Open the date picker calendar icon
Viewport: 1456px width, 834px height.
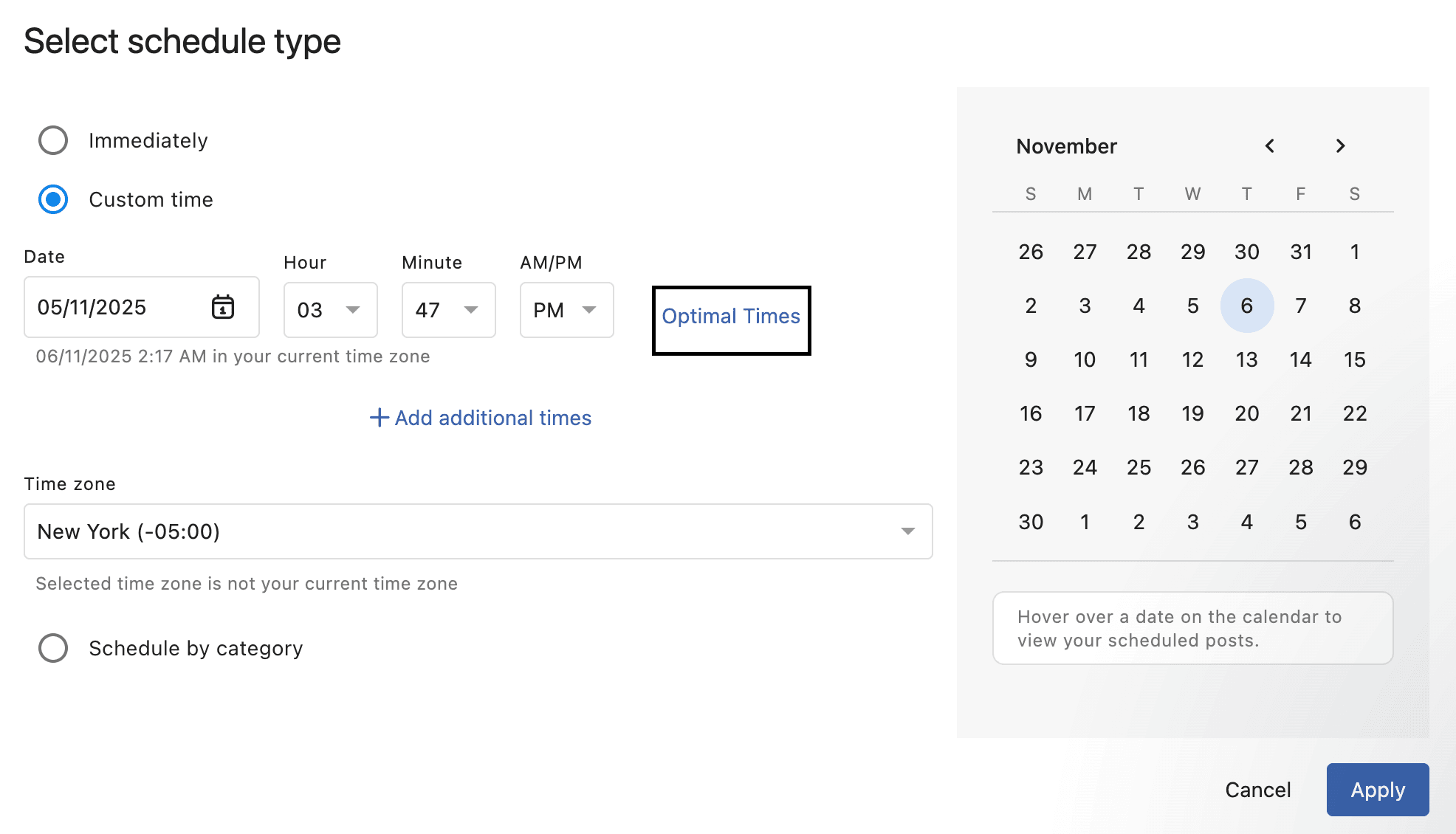pos(223,307)
